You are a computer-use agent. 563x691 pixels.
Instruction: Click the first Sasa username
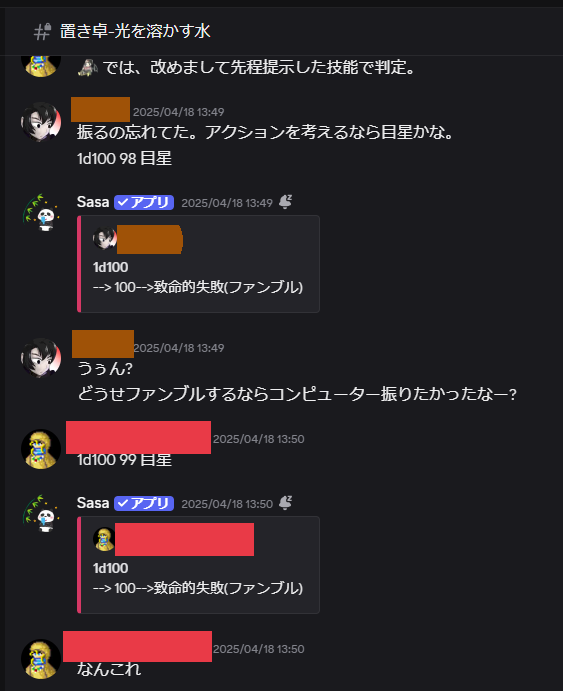point(93,202)
